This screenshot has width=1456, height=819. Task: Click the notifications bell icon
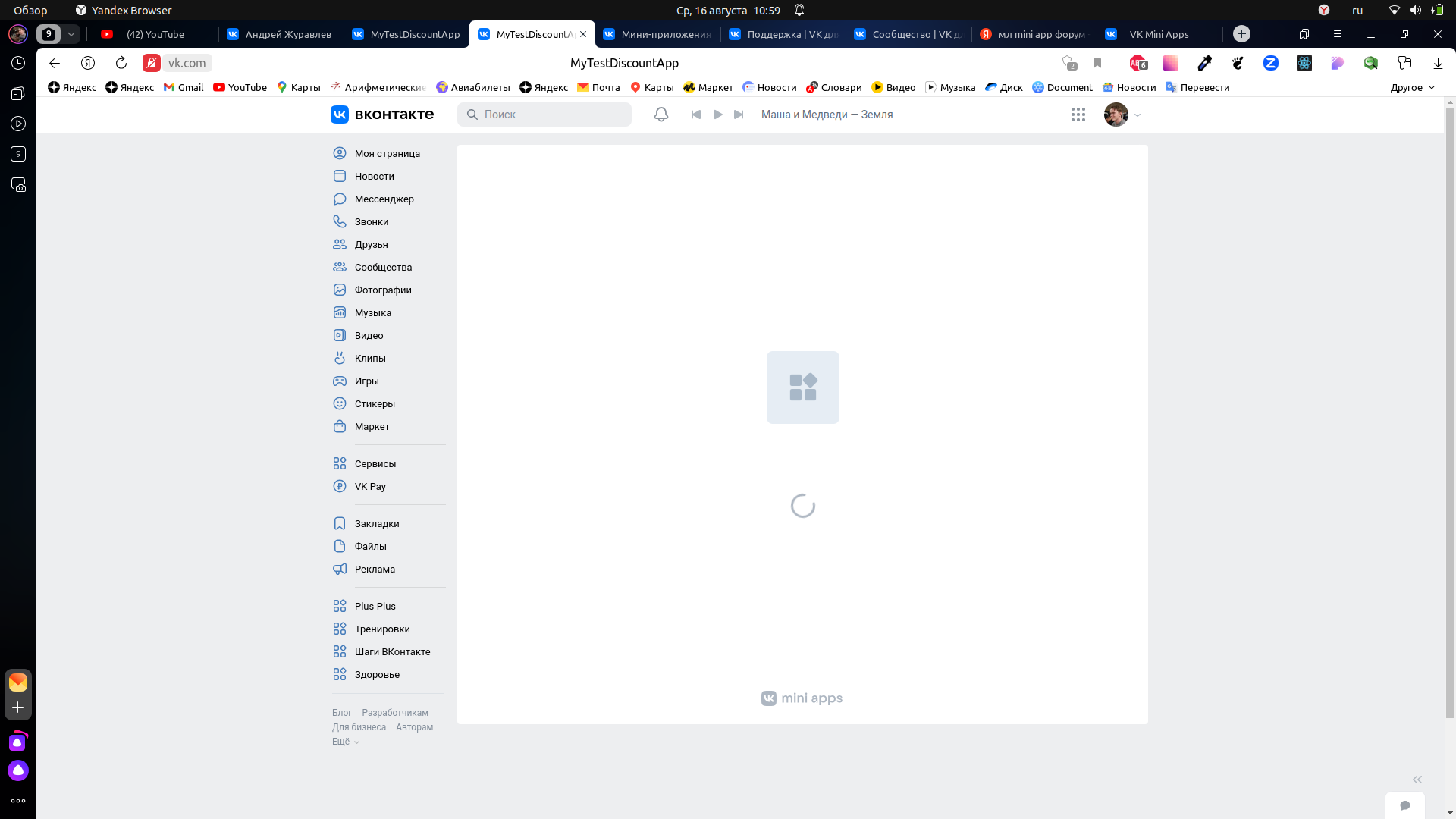tap(661, 113)
